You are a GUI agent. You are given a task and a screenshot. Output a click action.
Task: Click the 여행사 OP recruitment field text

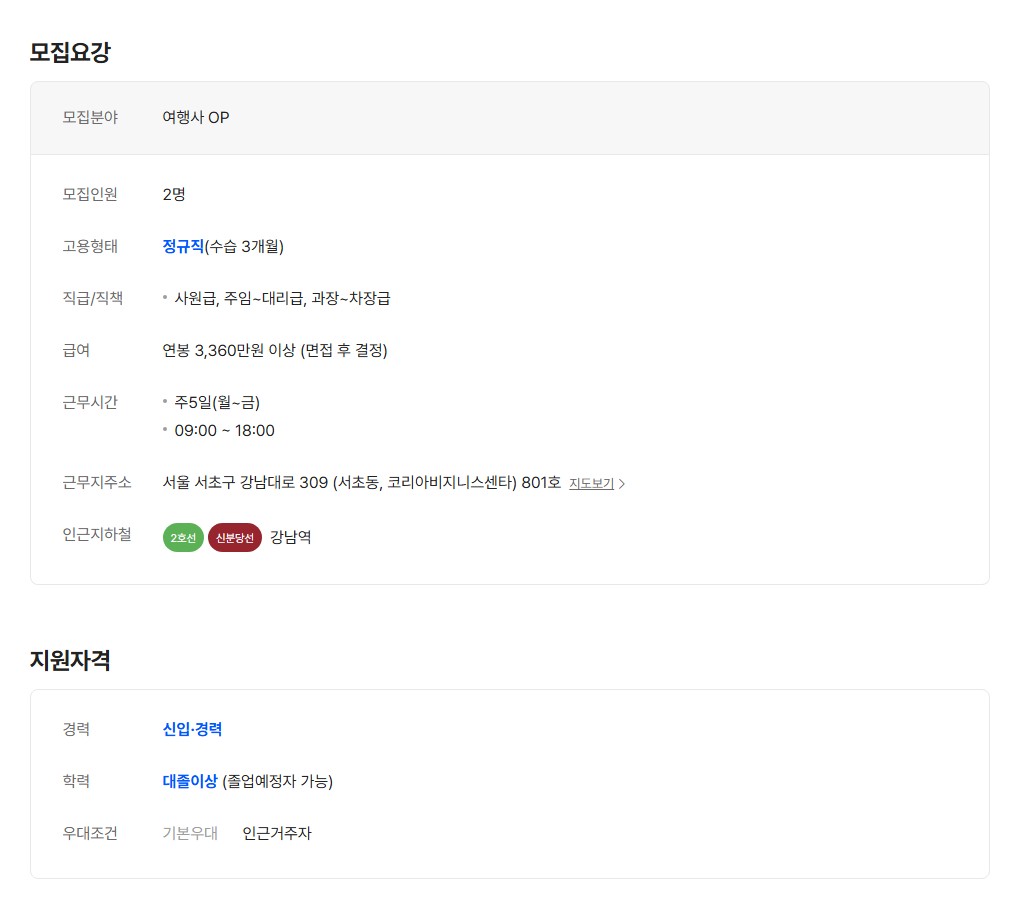(x=196, y=118)
